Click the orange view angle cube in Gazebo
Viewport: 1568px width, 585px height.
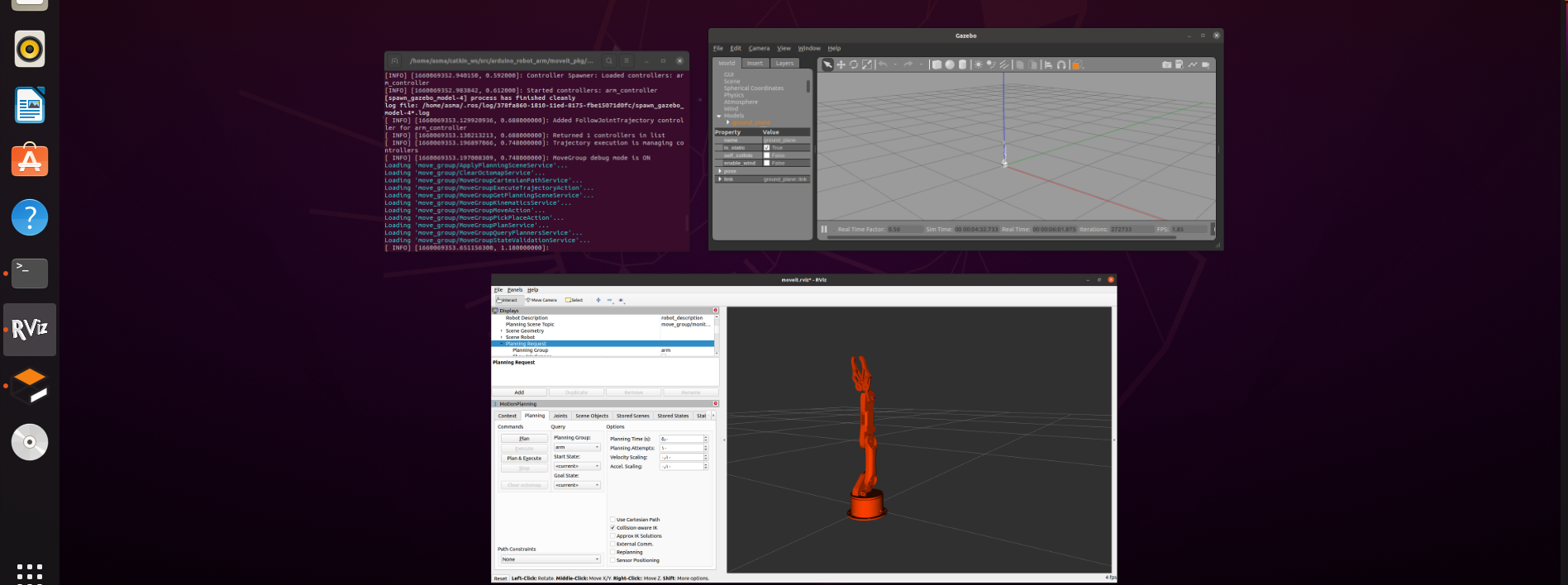point(1075,64)
